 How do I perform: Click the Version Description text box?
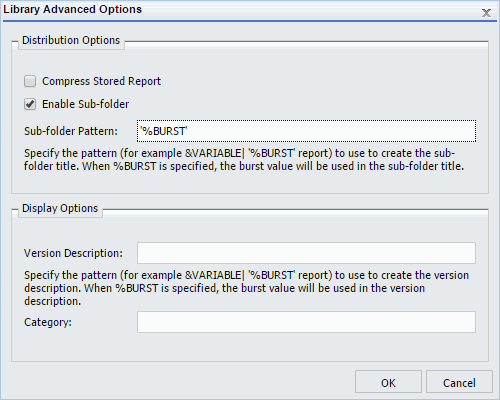(306, 253)
